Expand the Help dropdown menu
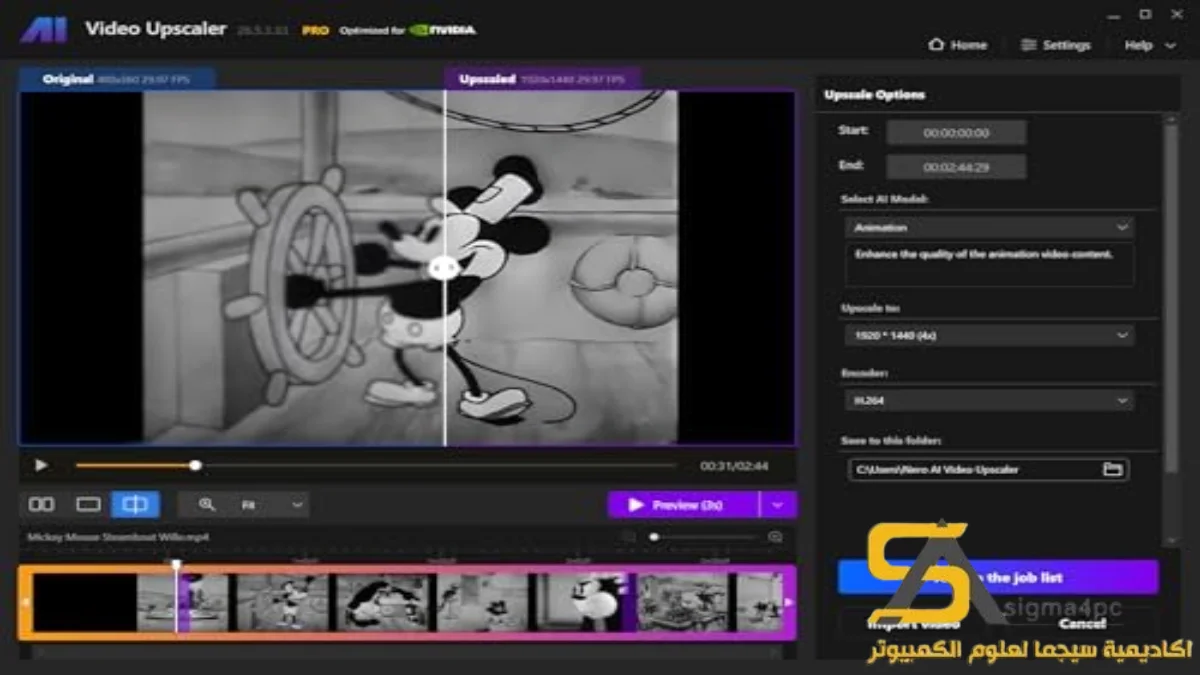The height and width of the screenshot is (675, 1200). click(x=1150, y=45)
